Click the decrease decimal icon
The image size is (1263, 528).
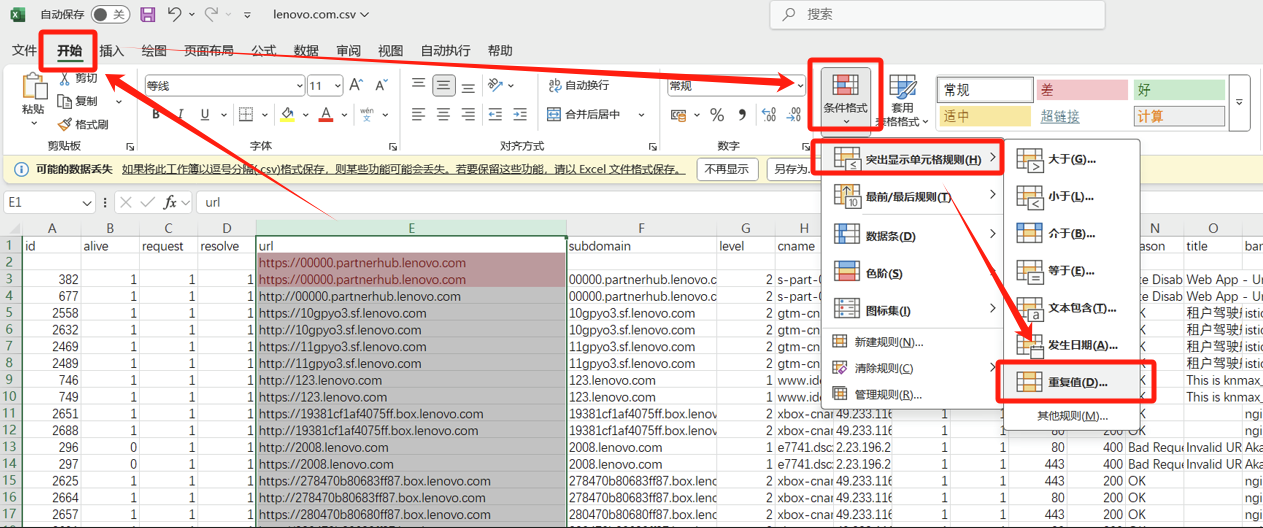coord(795,115)
